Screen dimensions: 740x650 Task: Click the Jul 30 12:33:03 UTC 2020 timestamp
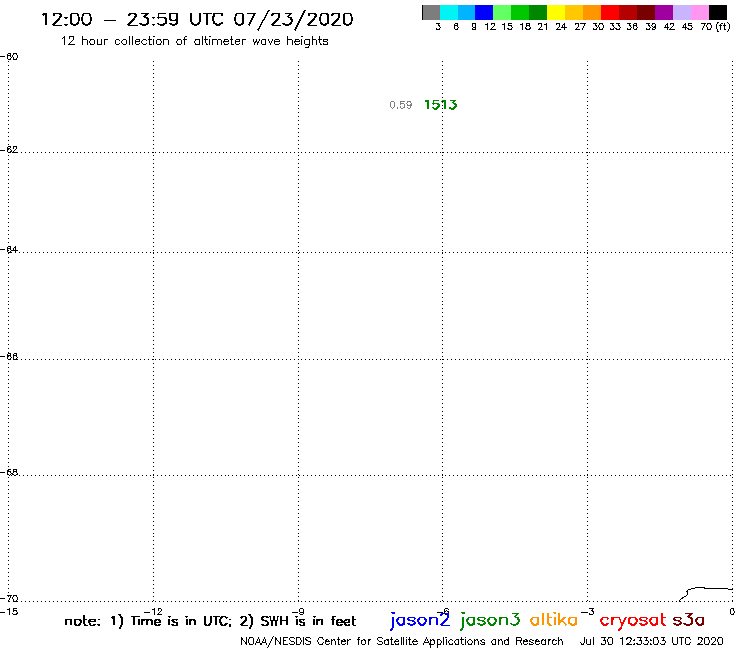(651, 642)
